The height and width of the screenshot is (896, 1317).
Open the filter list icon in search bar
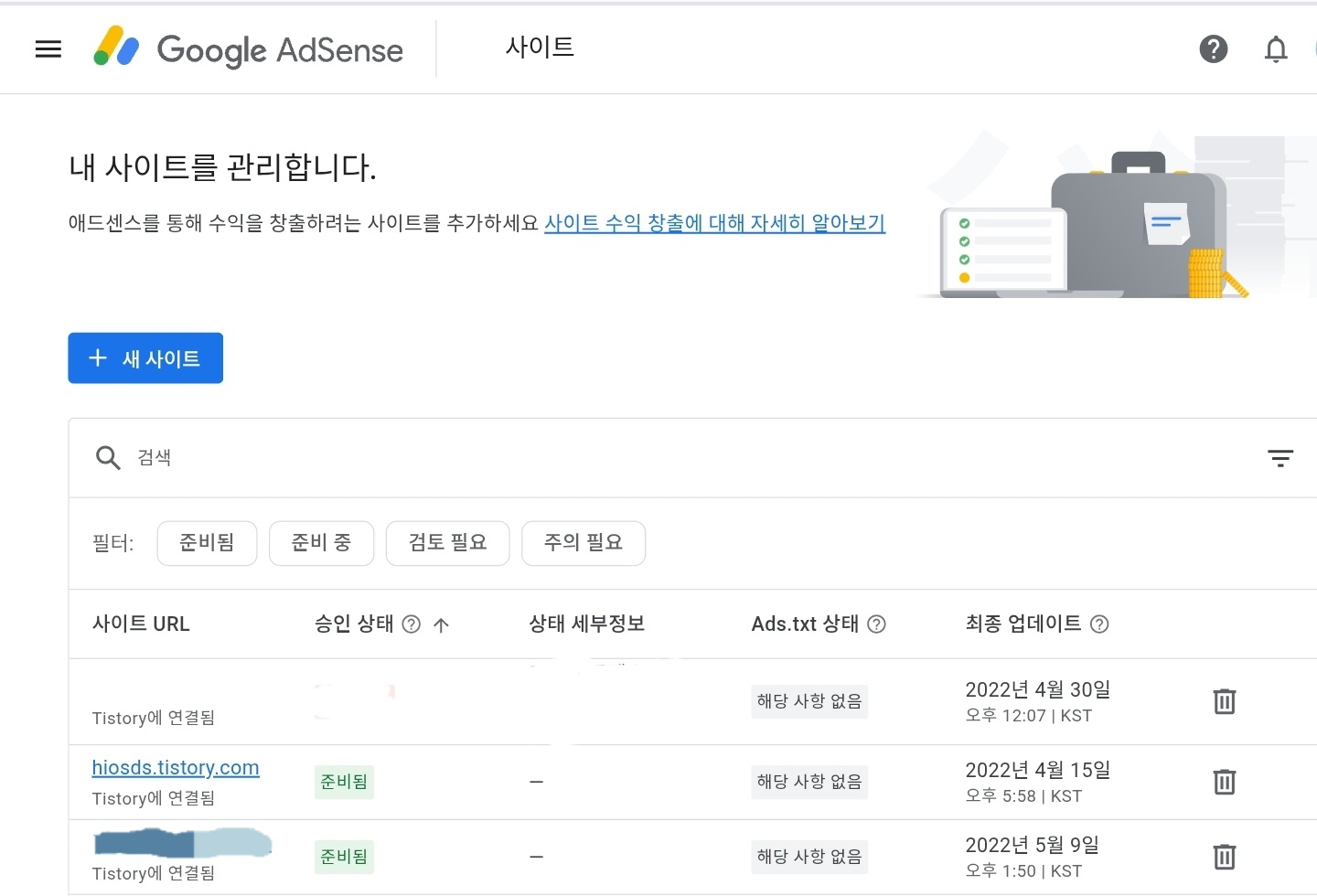(1280, 458)
